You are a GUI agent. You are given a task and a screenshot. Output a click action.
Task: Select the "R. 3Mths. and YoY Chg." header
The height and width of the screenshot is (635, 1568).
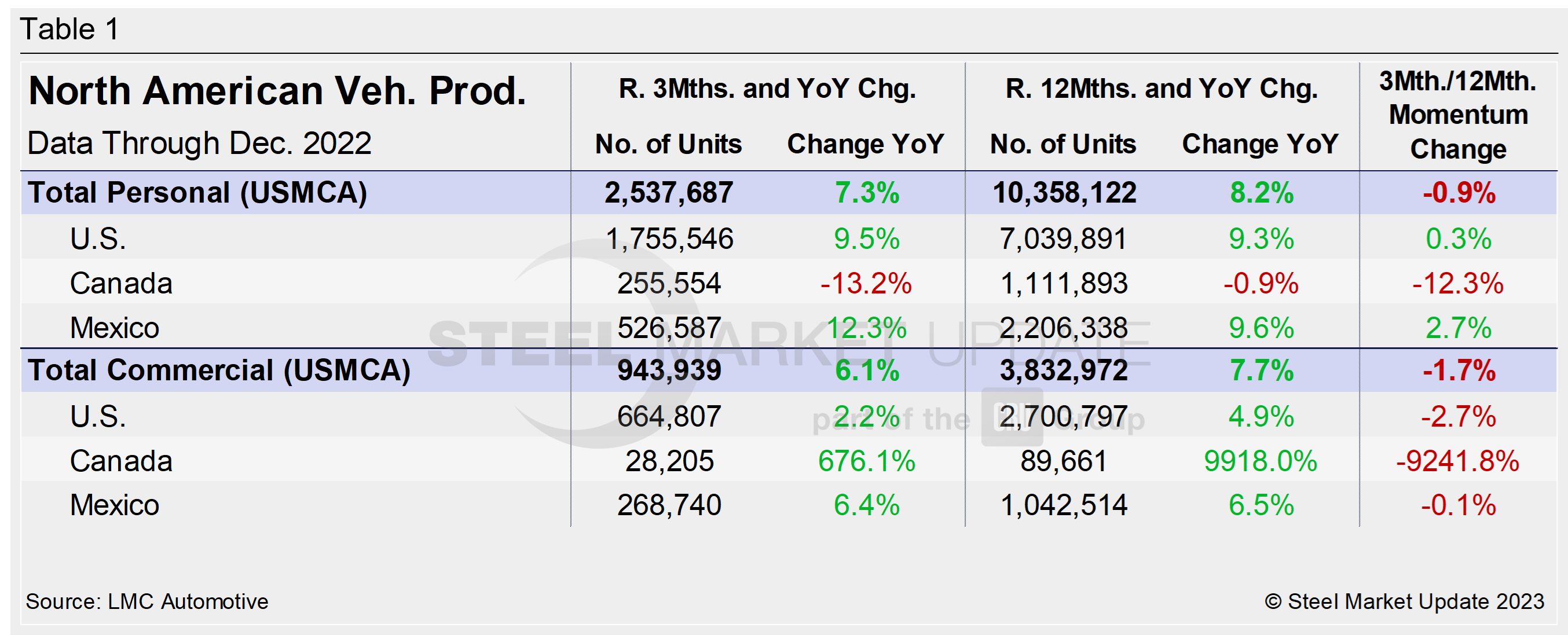click(767, 89)
